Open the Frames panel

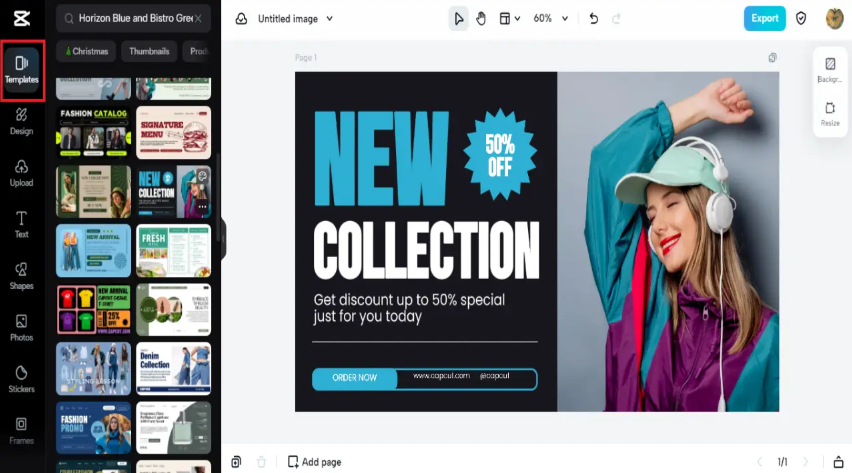22,431
